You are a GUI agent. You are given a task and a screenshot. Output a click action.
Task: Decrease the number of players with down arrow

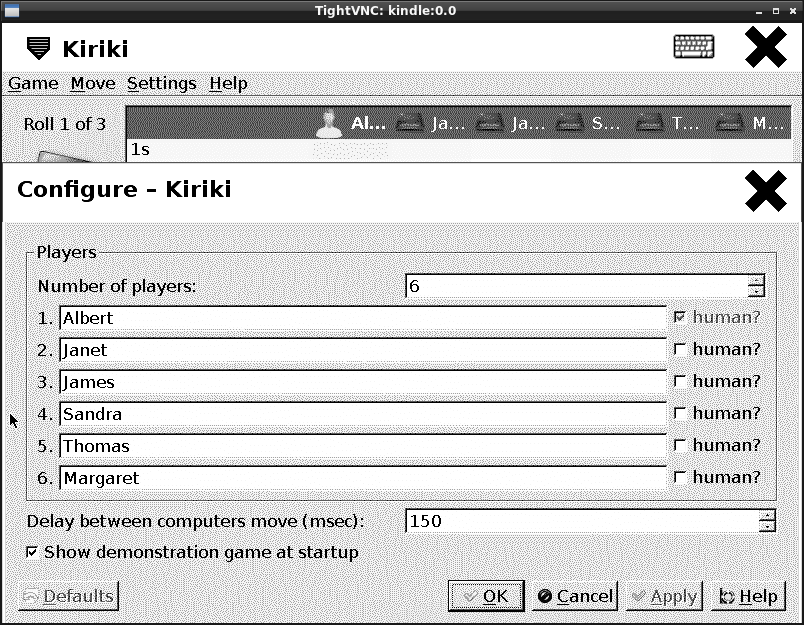756,291
